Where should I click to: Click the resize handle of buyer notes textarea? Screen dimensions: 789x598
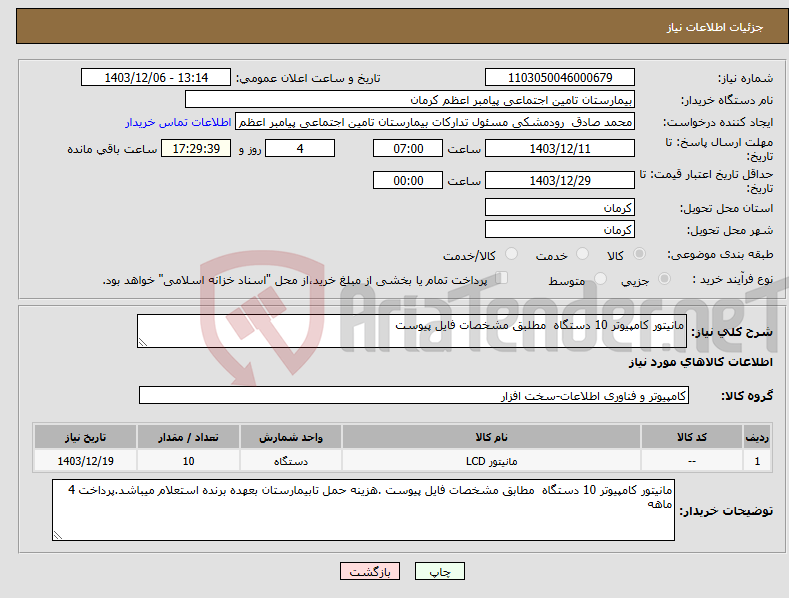58,535
